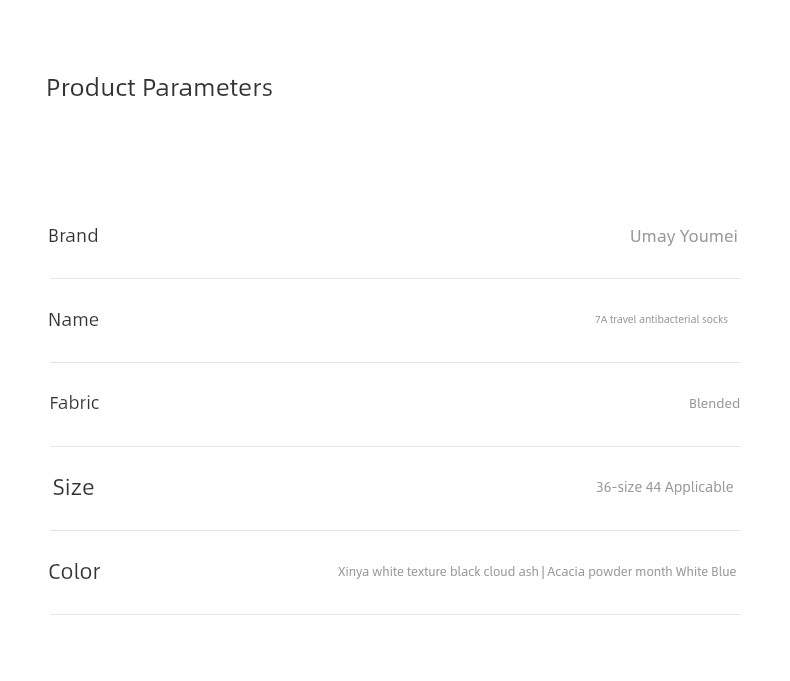Click the 36-size 44 Applicable value
The image size is (790, 681).
pos(664,487)
